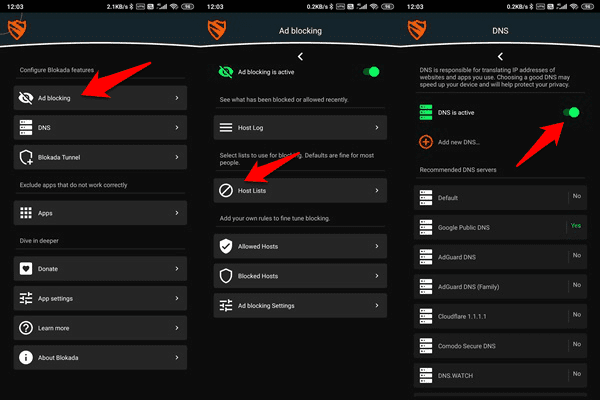Tap the shield logo on DNS screen
Viewport: 600px width, 400px height.
click(x=417, y=30)
